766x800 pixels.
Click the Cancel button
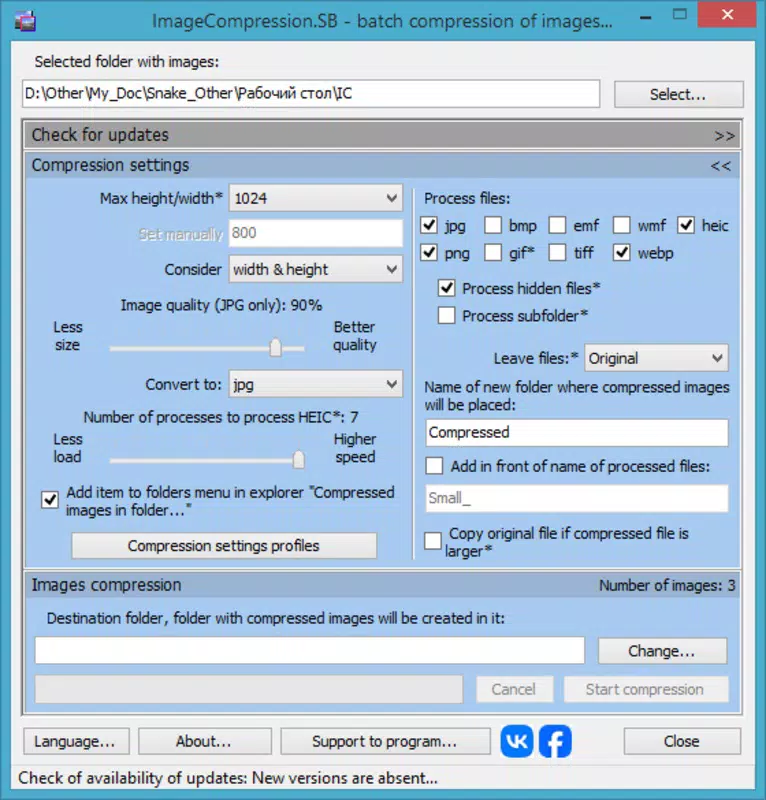coord(514,689)
